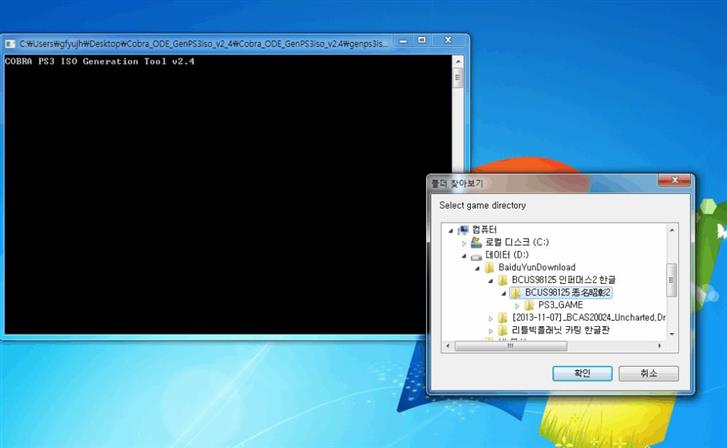Click the PS3_GAME folder icon
This screenshot has width=727, height=448.
[x=529, y=305]
